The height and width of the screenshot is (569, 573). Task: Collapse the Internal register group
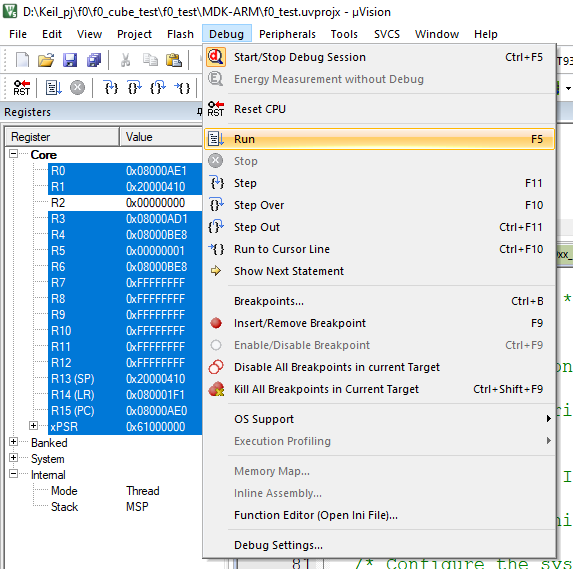[14, 474]
